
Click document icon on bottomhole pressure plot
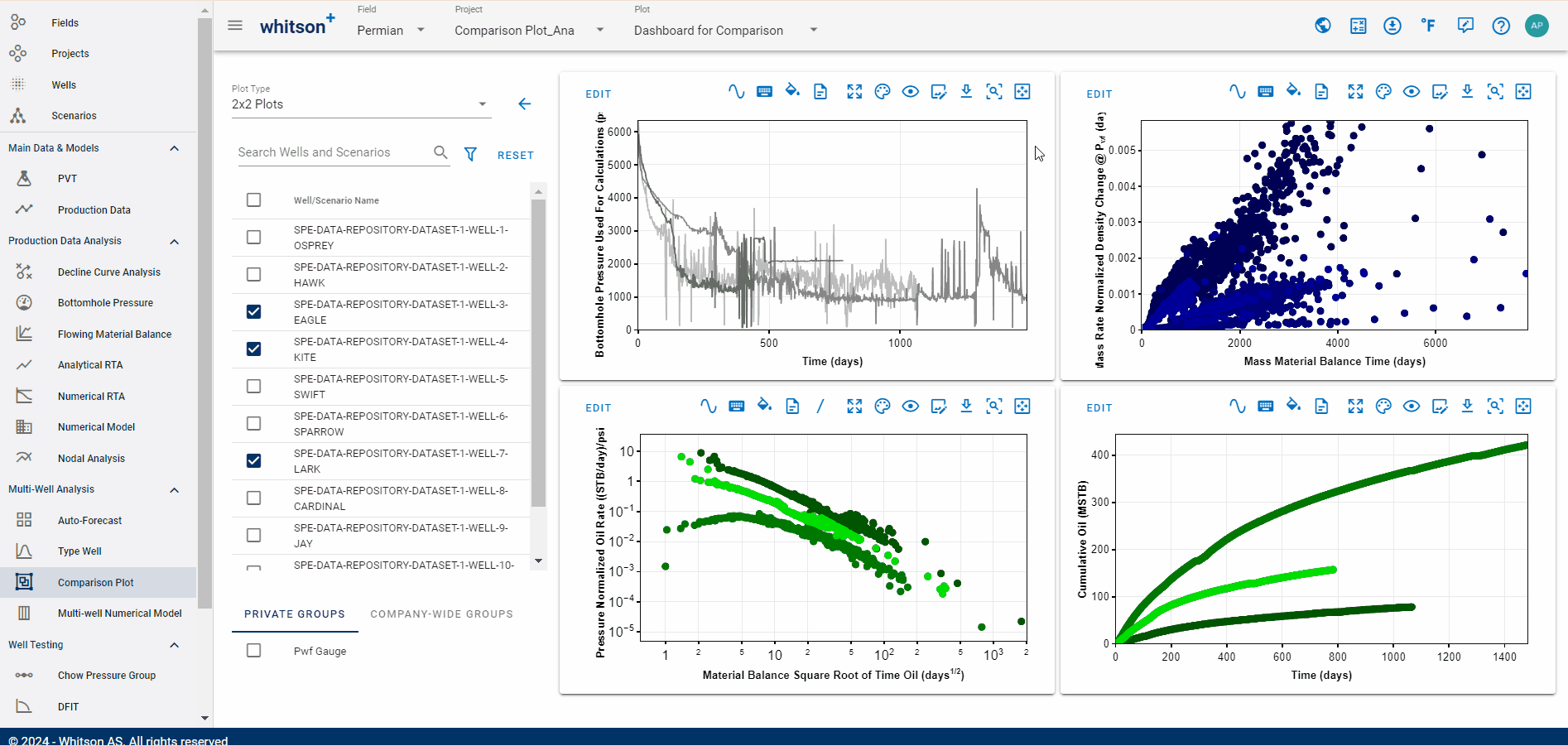(820, 92)
